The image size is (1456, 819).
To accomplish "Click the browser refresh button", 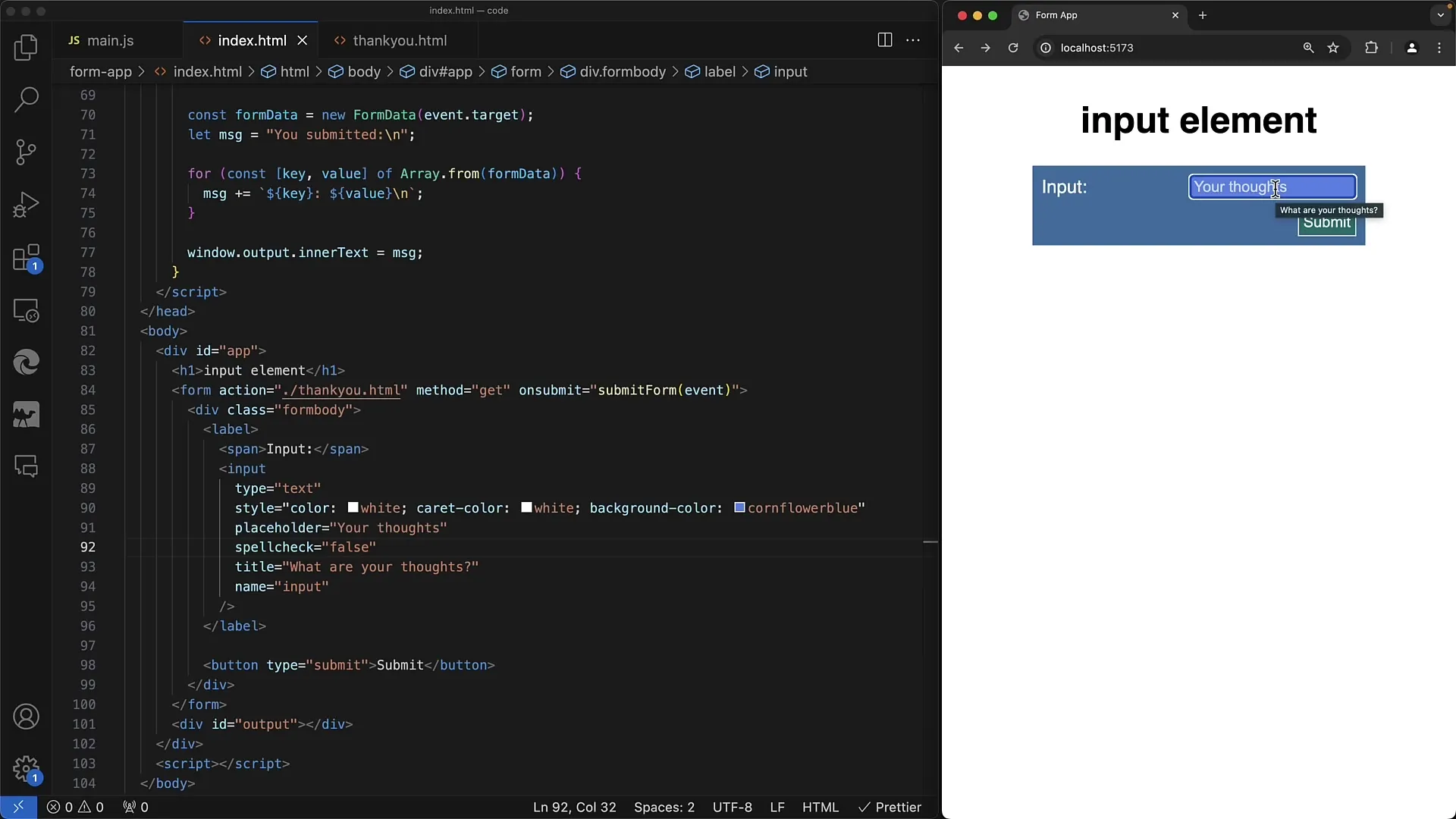I will [x=1012, y=48].
